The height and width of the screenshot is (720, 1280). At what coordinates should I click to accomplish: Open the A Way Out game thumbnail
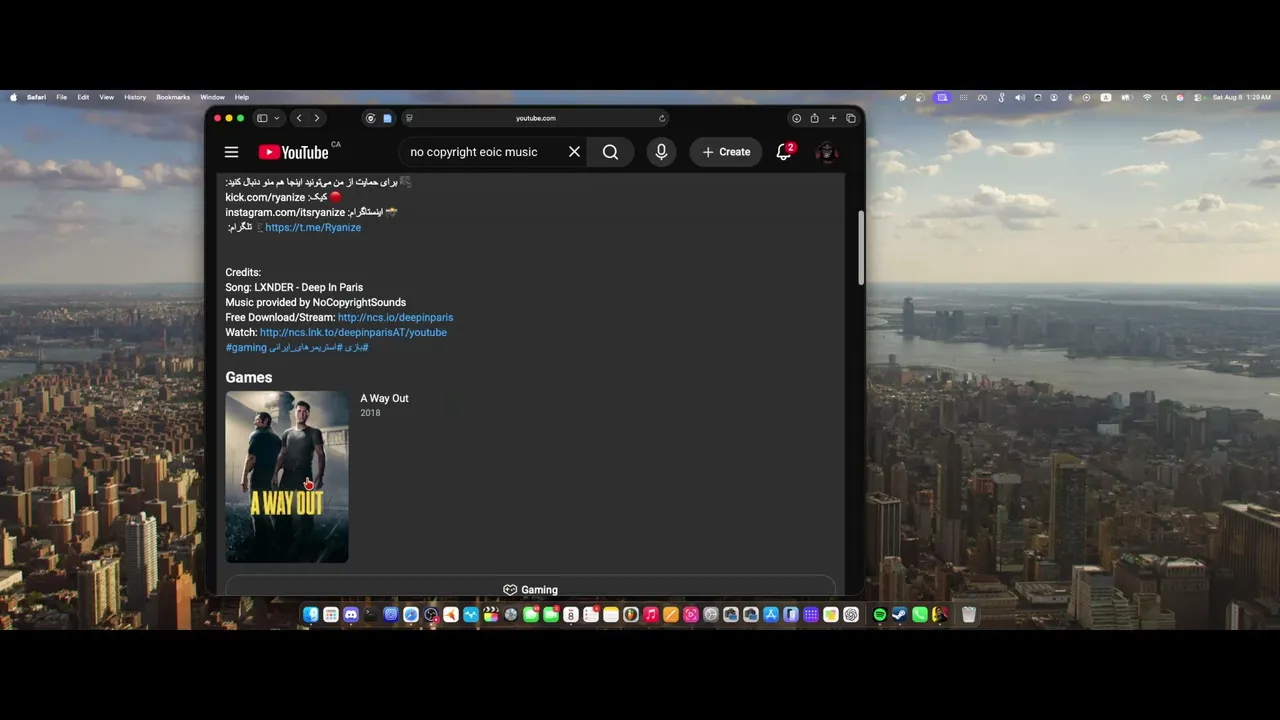tap(287, 477)
